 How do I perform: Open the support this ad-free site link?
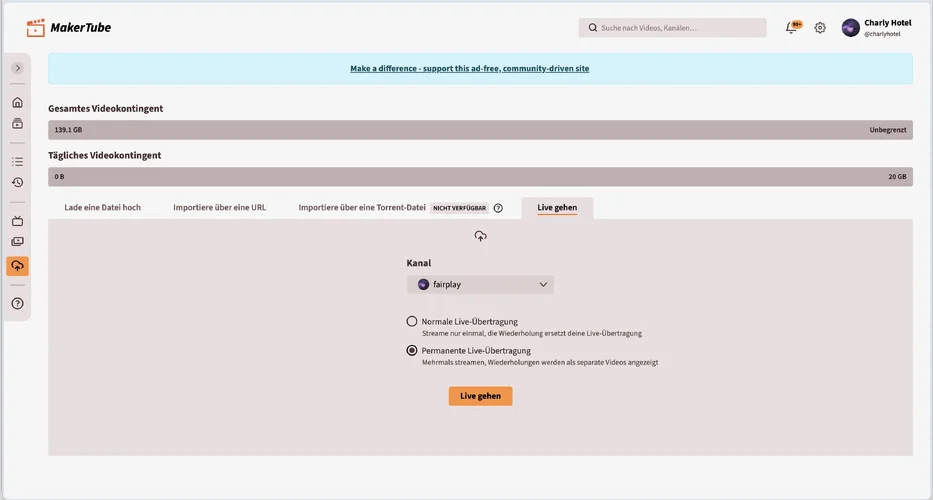coord(469,68)
